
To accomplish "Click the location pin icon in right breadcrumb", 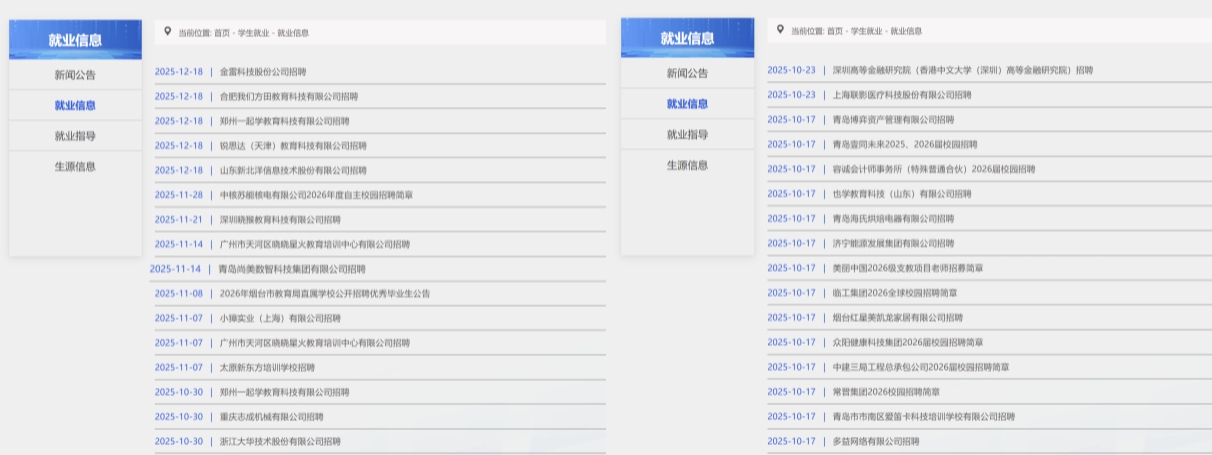I will pyautogui.click(x=780, y=30).
